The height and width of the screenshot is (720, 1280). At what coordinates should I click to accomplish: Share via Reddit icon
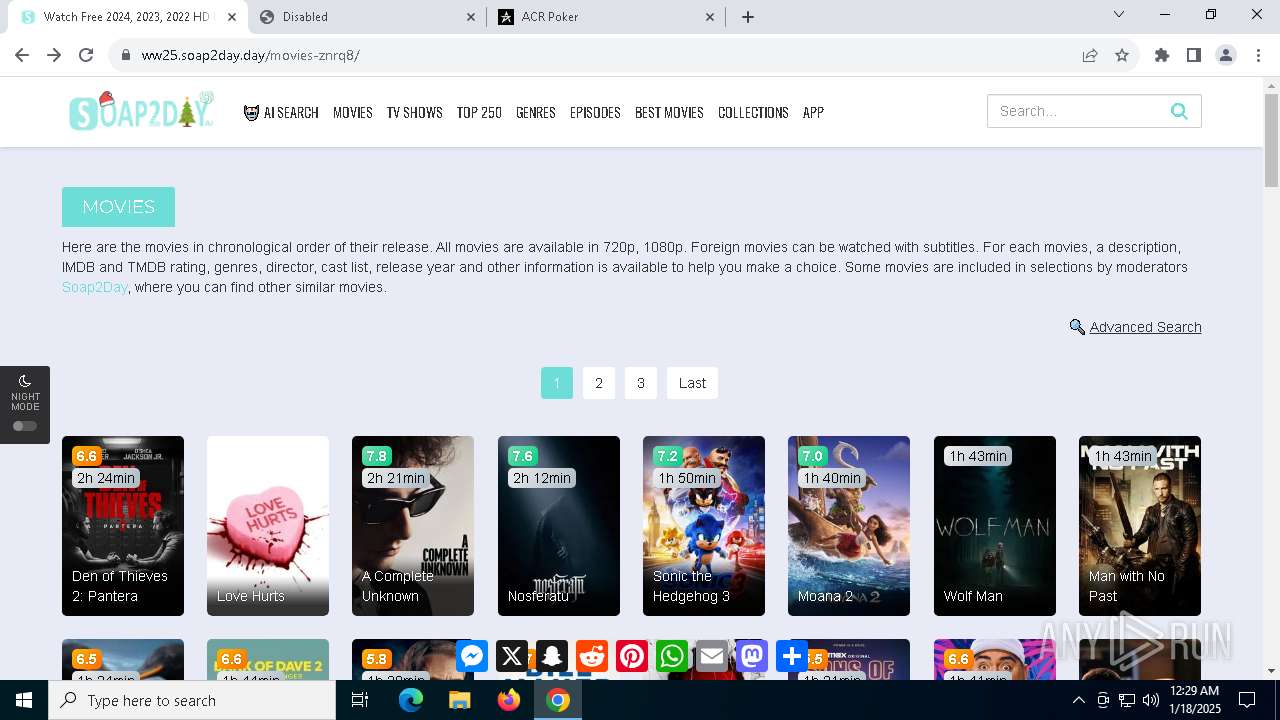pyautogui.click(x=592, y=656)
